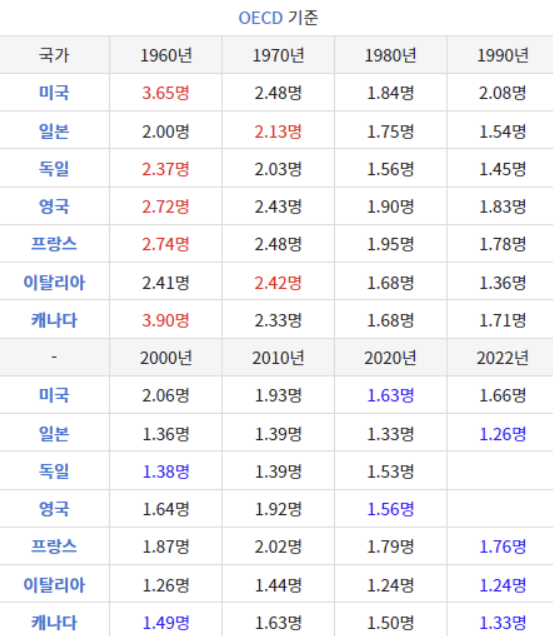Select the red 2.72명 value
The height and width of the screenshot is (636, 553).
click(x=166, y=206)
